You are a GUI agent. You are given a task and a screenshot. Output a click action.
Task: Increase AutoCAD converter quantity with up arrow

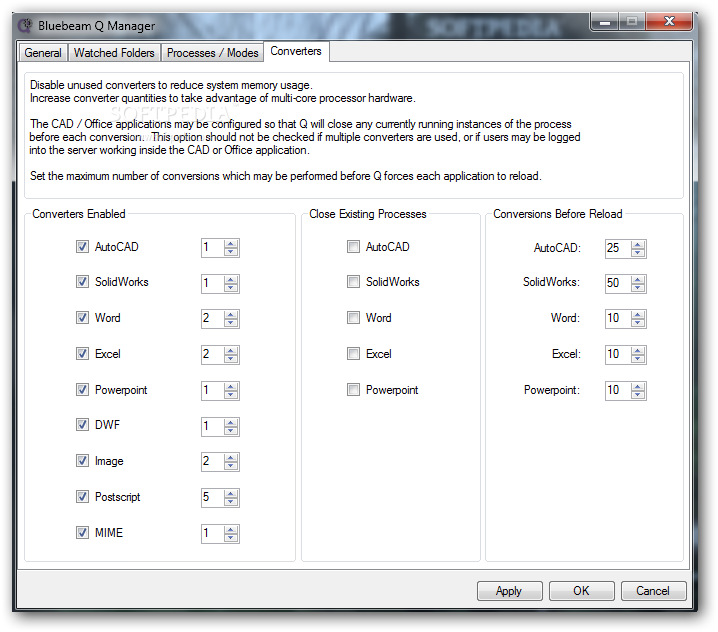231,244
